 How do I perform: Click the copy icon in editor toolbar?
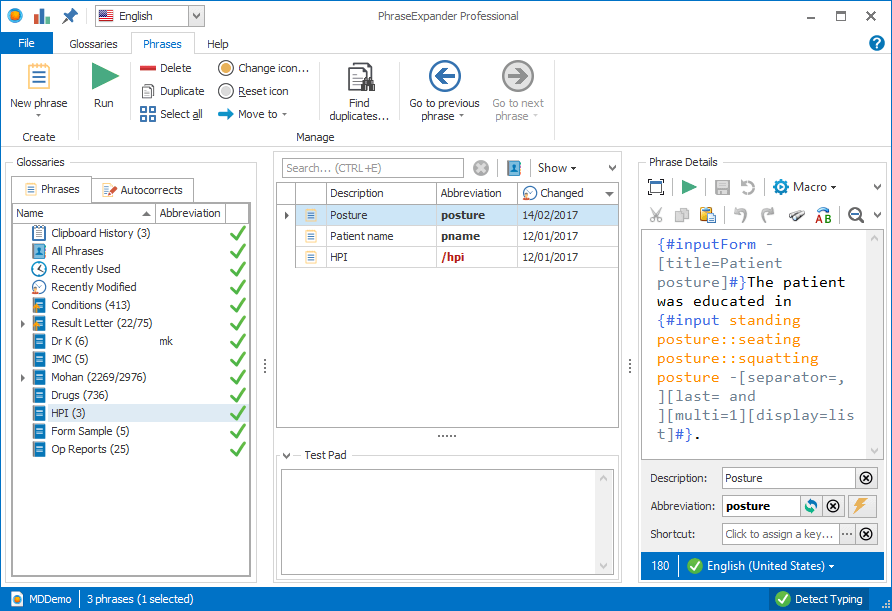682,215
